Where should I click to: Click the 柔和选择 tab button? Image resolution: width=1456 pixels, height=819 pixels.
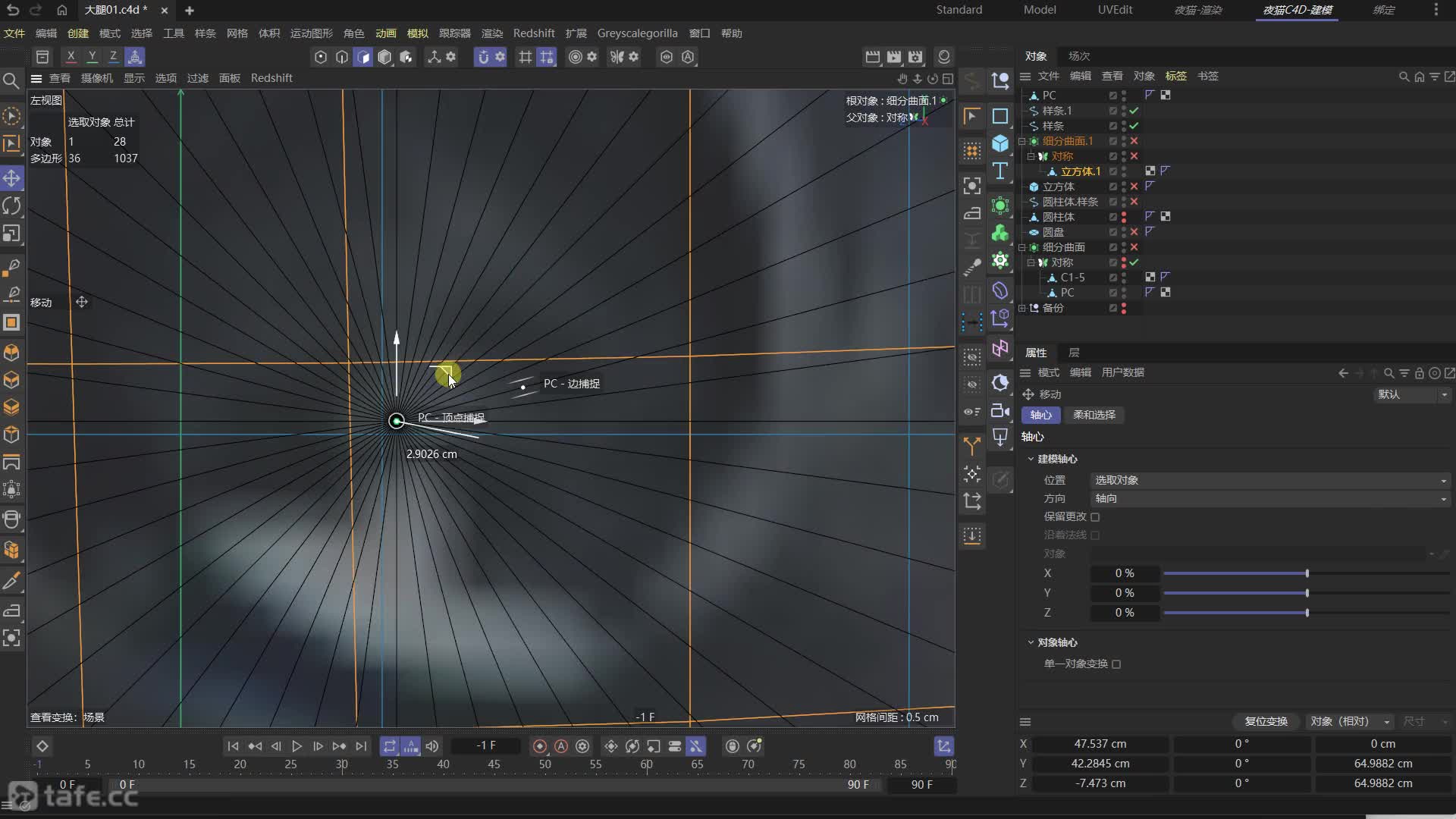(x=1094, y=415)
